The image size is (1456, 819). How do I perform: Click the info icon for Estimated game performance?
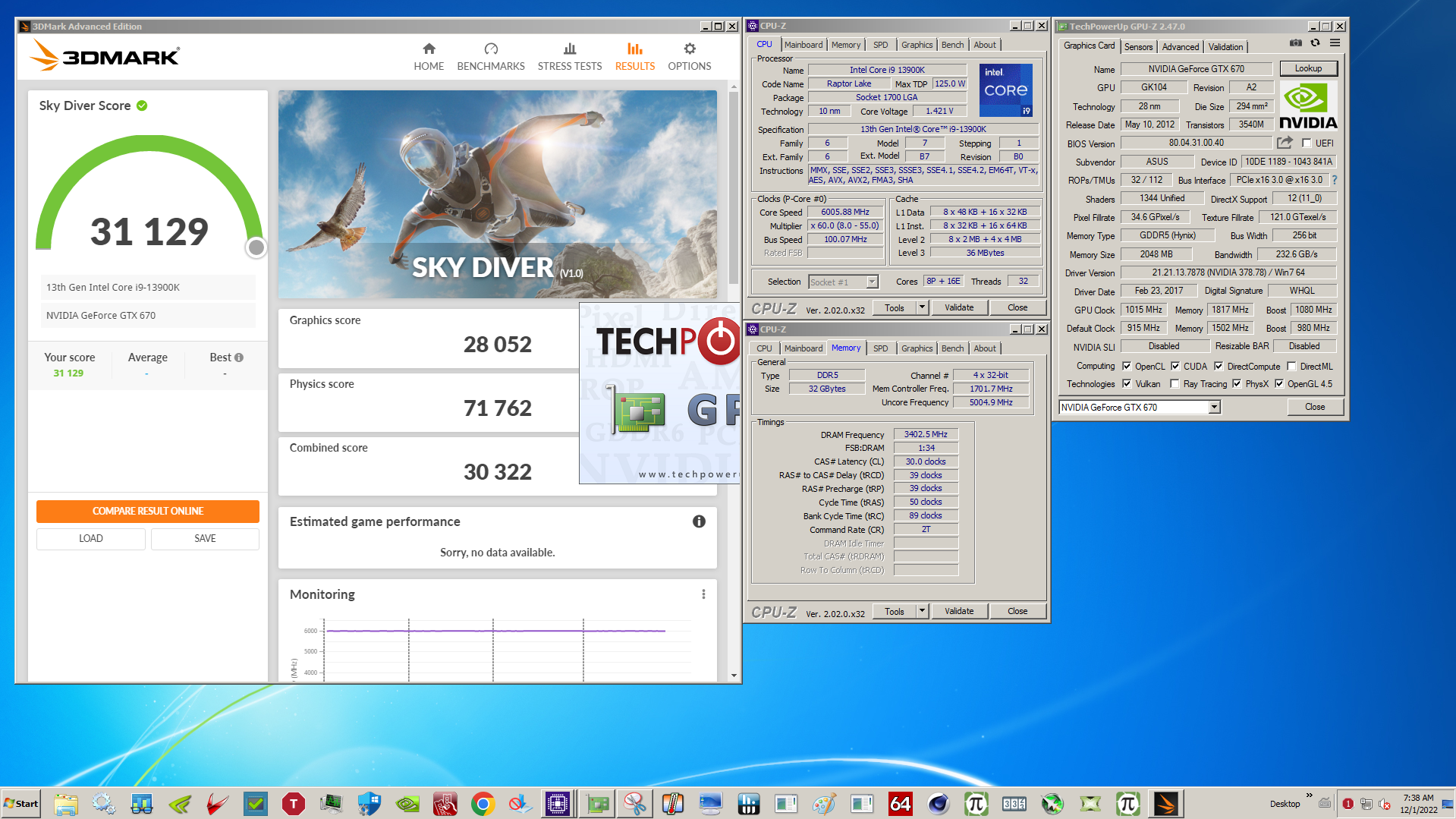coord(699,521)
